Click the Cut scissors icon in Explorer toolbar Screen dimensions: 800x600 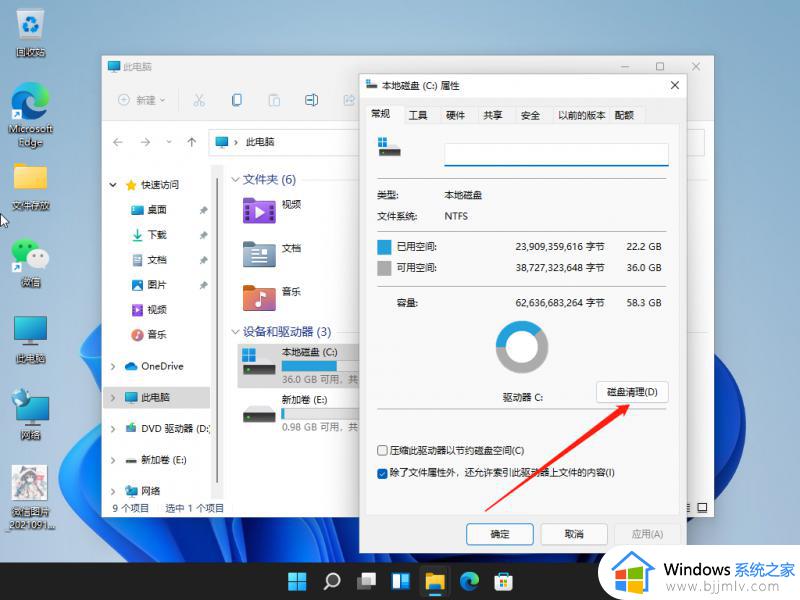(199, 100)
